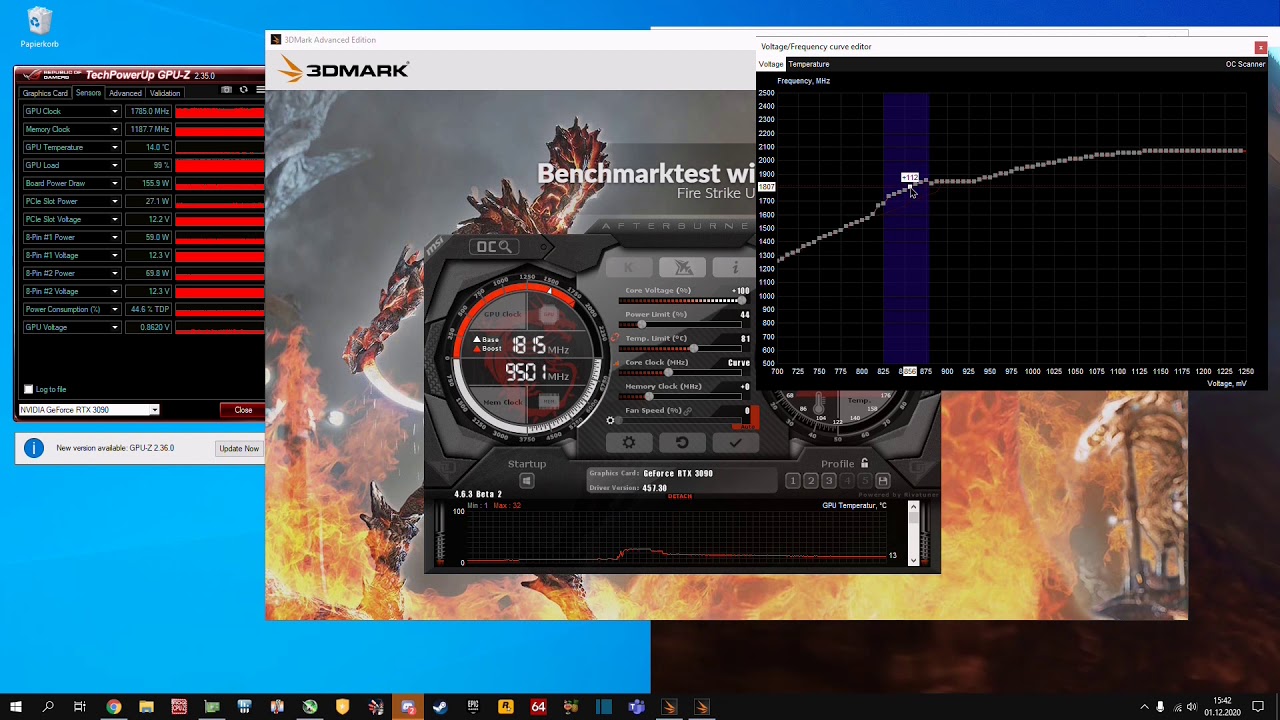Open Google Chrome from the taskbar
1280x720 pixels.
coord(113,707)
